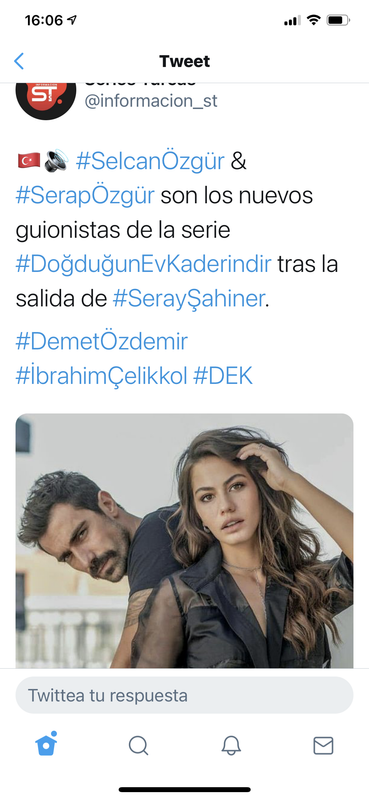Tap the Twittea tu respuesta field
The height and width of the screenshot is (800, 369).
[x=184, y=695]
